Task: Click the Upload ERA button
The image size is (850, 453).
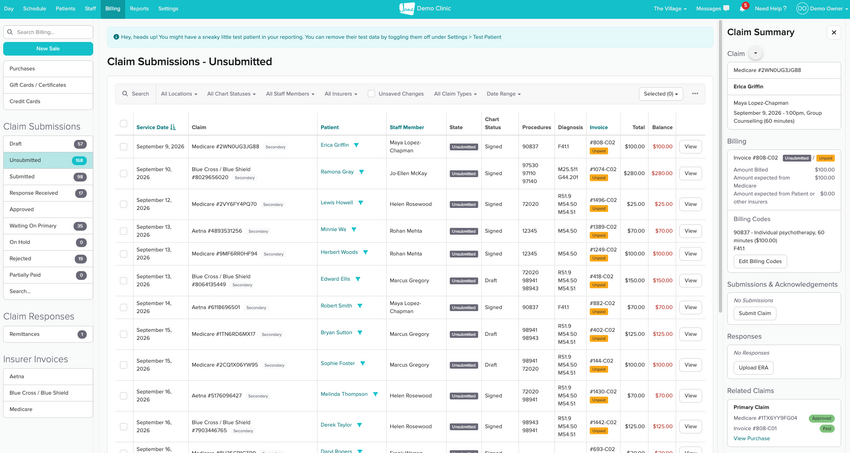Action: click(x=753, y=367)
